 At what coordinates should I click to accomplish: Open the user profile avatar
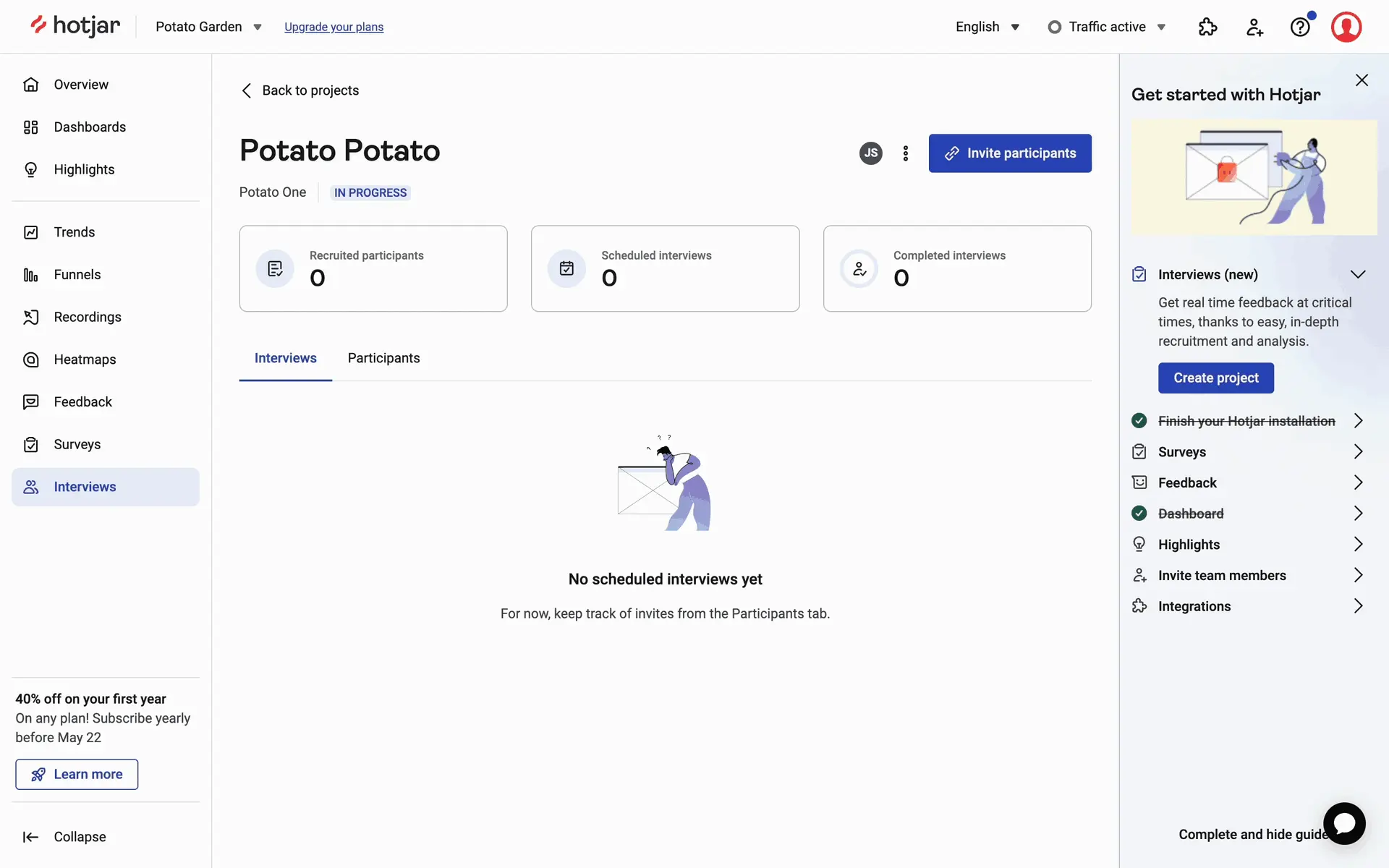point(1346,27)
